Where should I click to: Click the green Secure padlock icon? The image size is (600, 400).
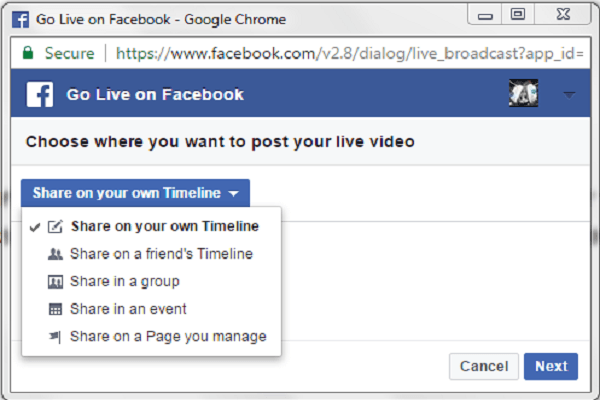[28, 53]
